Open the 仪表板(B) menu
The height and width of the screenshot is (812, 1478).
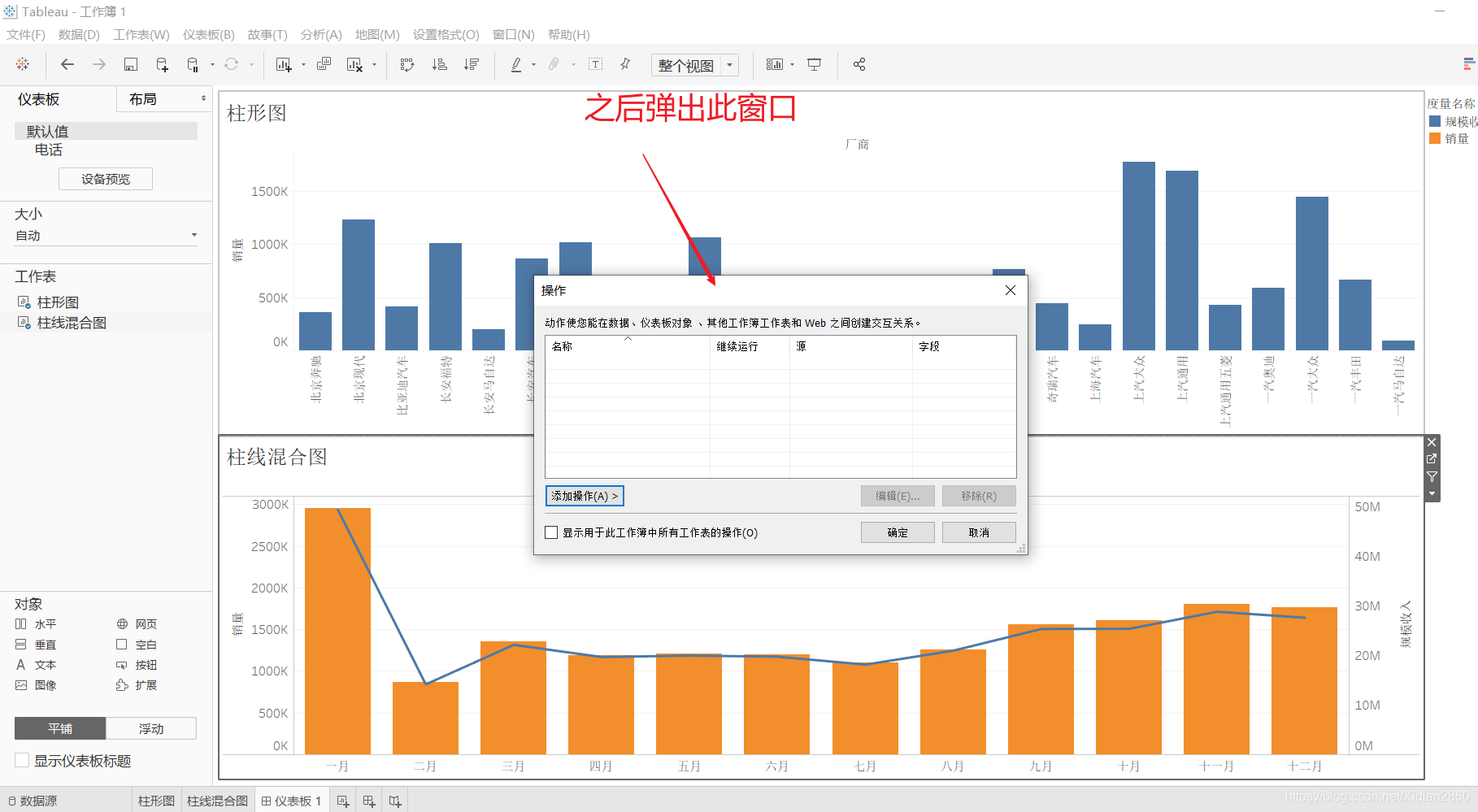[x=208, y=34]
